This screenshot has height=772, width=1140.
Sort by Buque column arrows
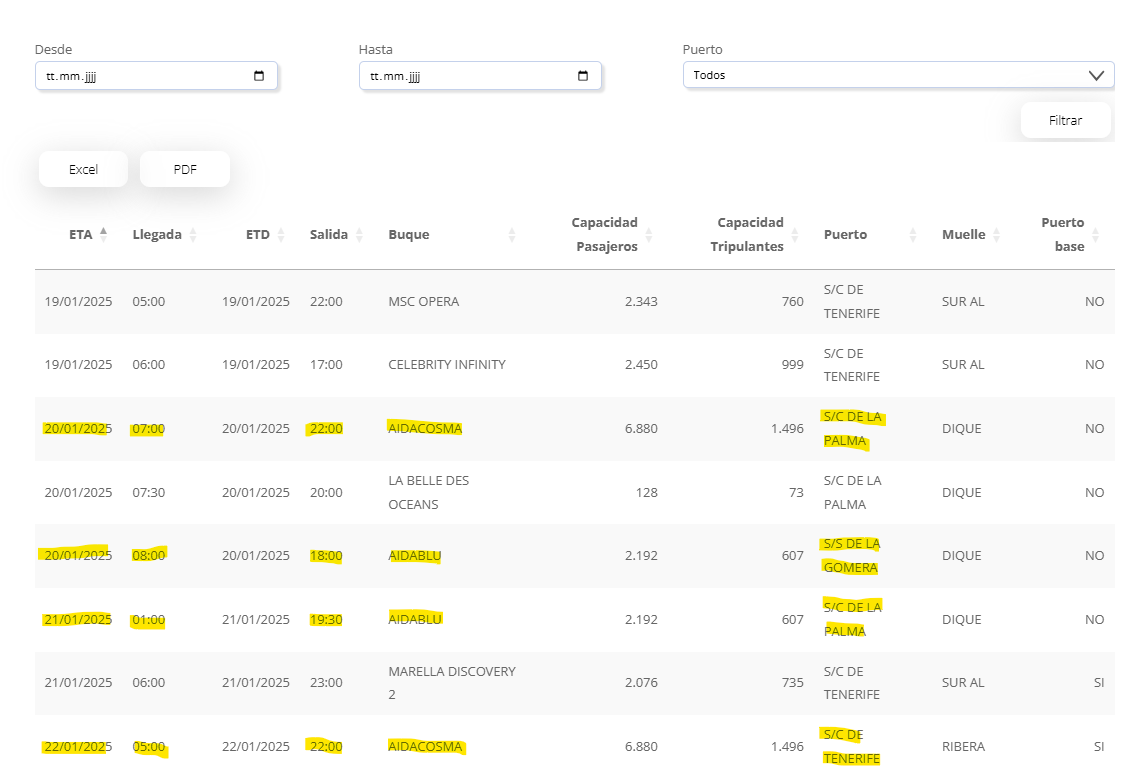[x=512, y=234]
